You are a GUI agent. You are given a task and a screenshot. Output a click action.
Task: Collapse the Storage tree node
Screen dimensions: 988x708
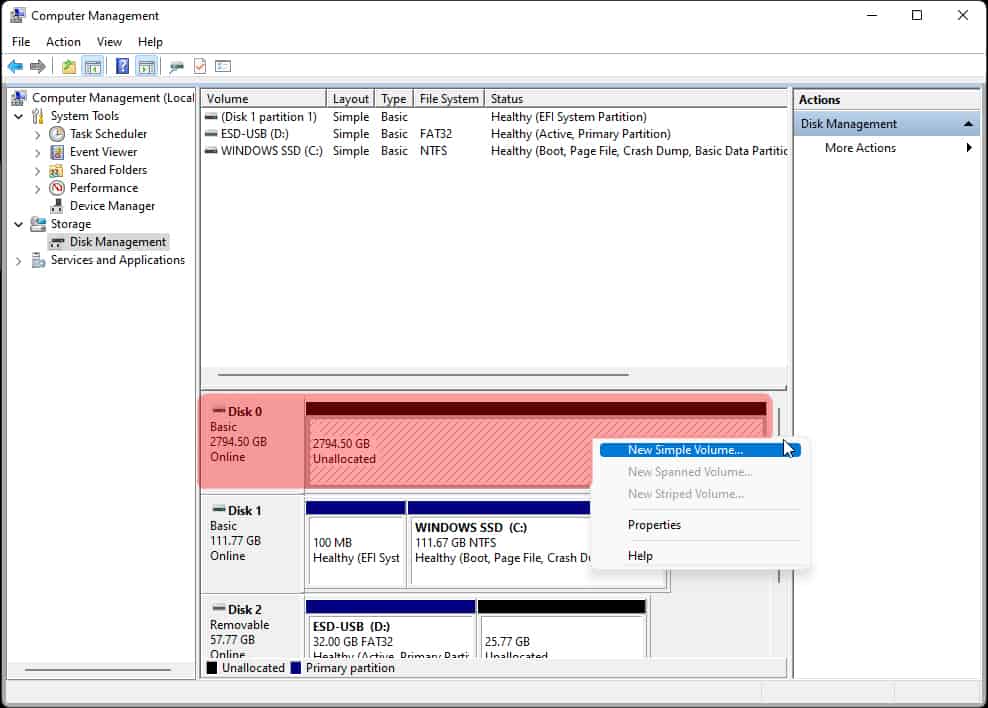pyautogui.click(x=18, y=224)
